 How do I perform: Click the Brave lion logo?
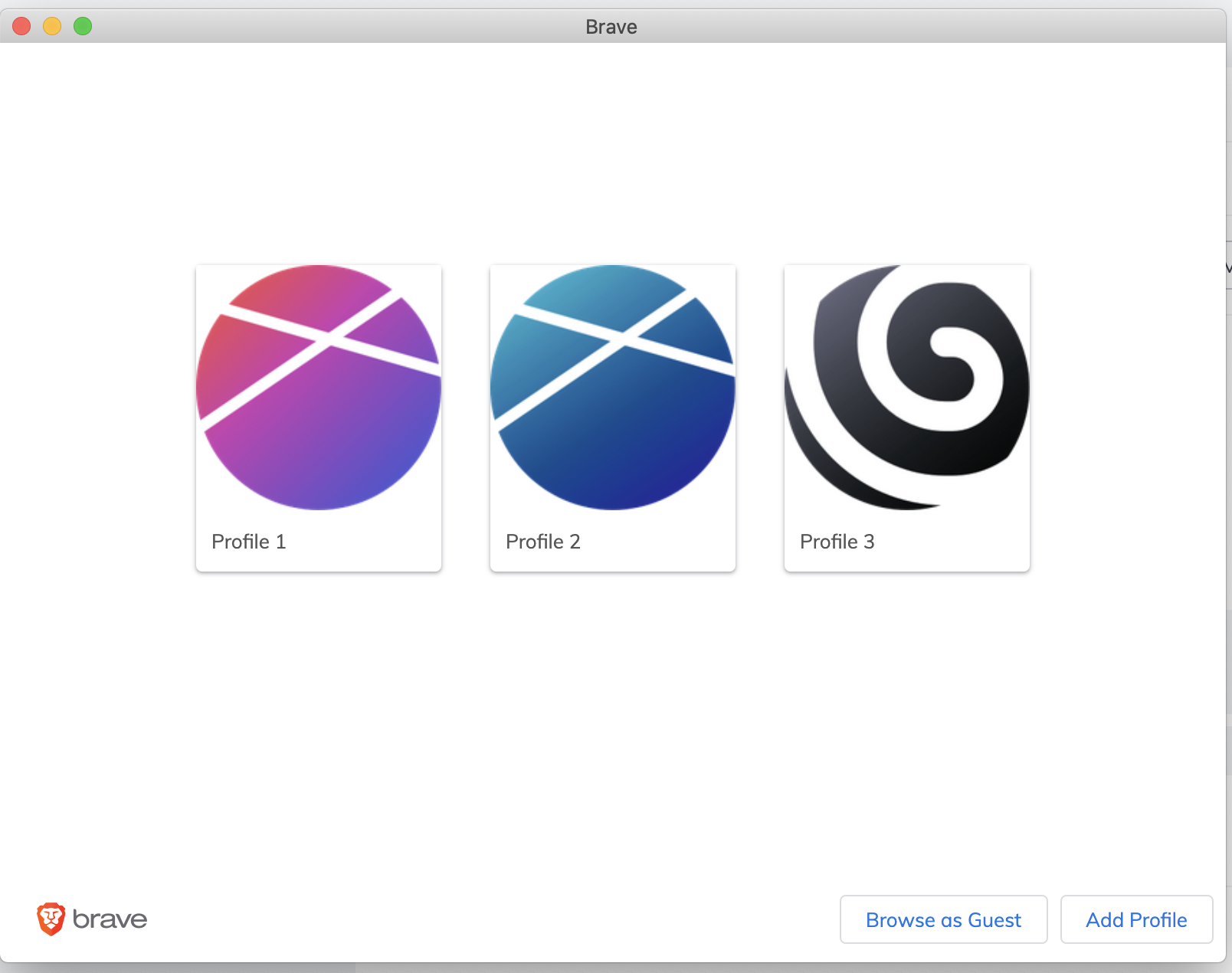coord(51,919)
